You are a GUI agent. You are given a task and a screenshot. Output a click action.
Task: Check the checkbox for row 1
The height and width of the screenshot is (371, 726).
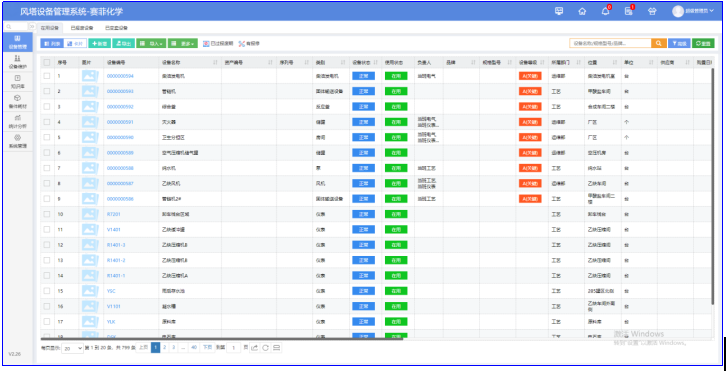(x=47, y=76)
